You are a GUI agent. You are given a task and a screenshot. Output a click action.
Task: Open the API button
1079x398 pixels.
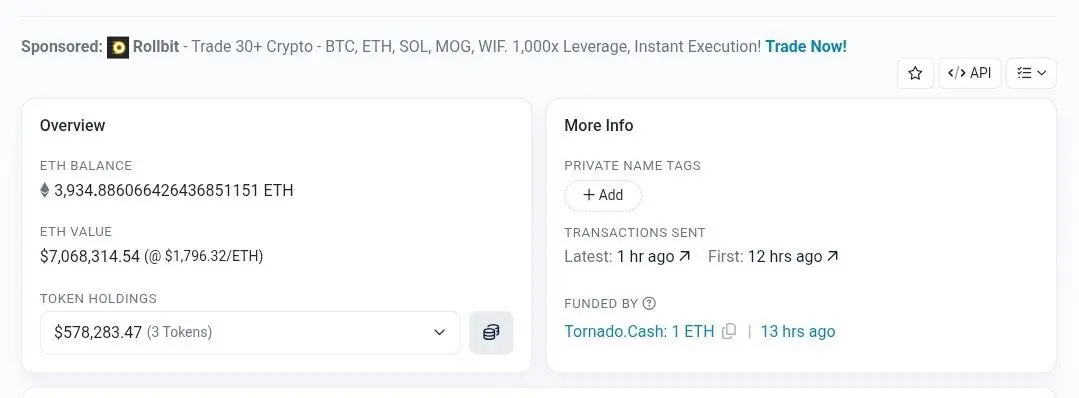(969, 73)
